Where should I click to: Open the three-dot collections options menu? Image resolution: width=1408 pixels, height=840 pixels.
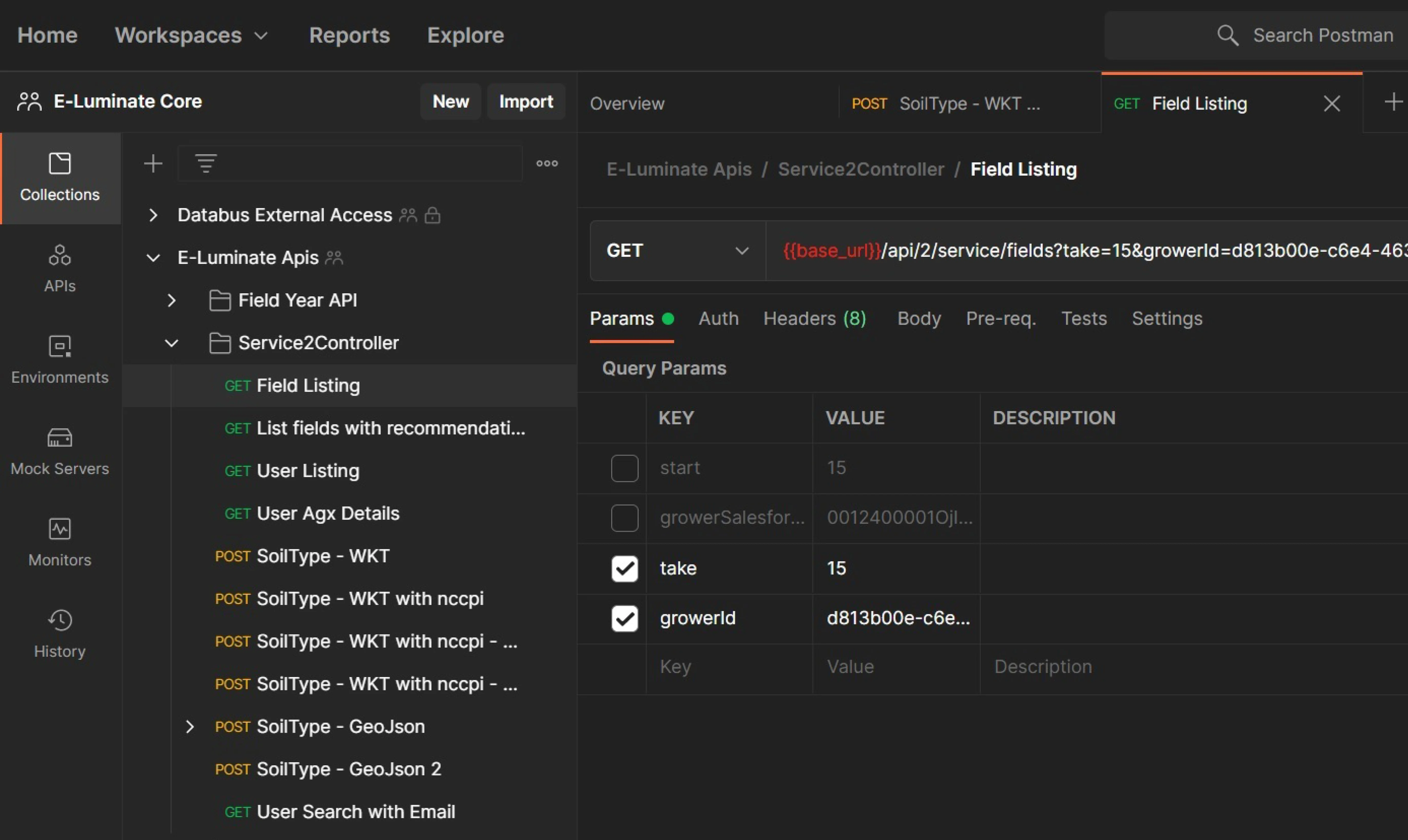pyautogui.click(x=547, y=163)
